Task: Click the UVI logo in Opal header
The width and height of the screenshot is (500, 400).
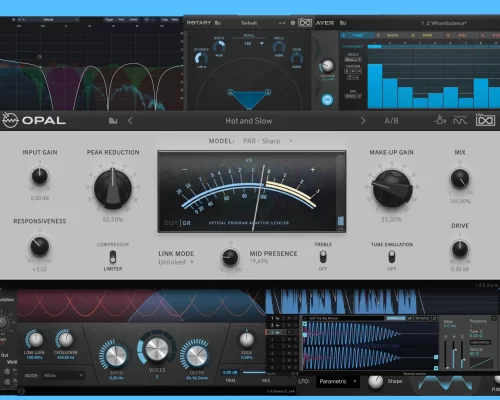Action: point(485,120)
